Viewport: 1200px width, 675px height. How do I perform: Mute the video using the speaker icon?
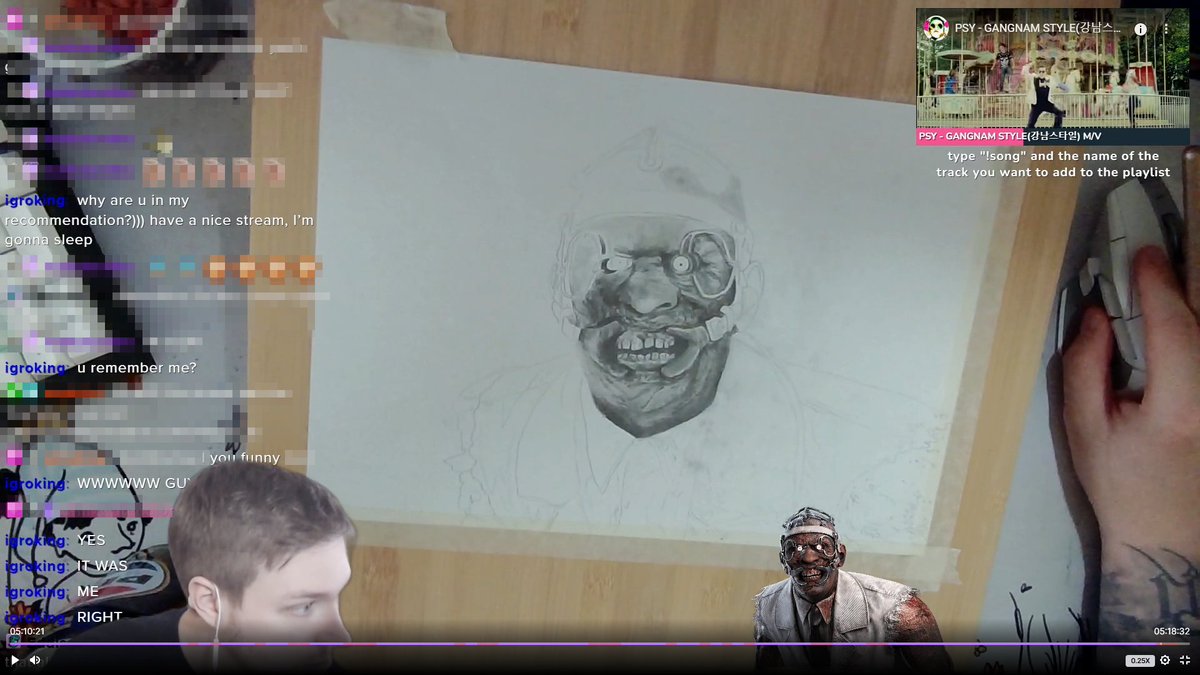pos(35,660)
